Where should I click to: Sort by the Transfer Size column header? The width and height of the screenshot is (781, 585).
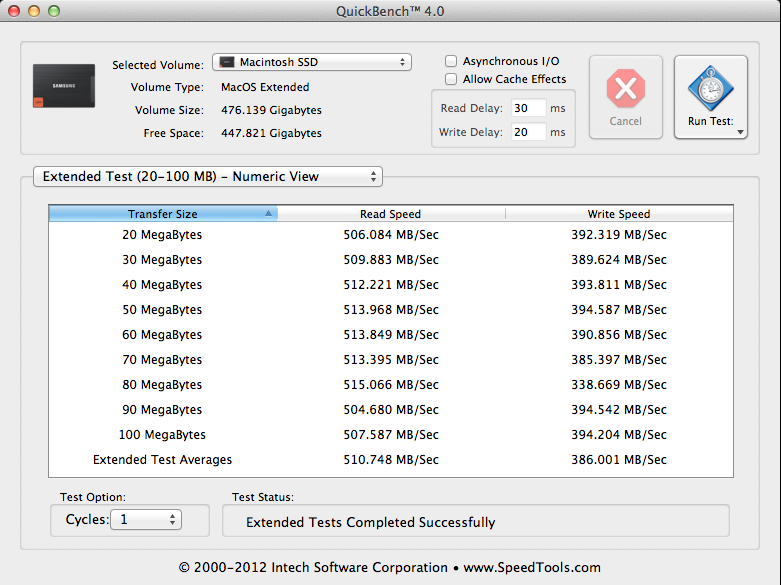coord(163,214)
